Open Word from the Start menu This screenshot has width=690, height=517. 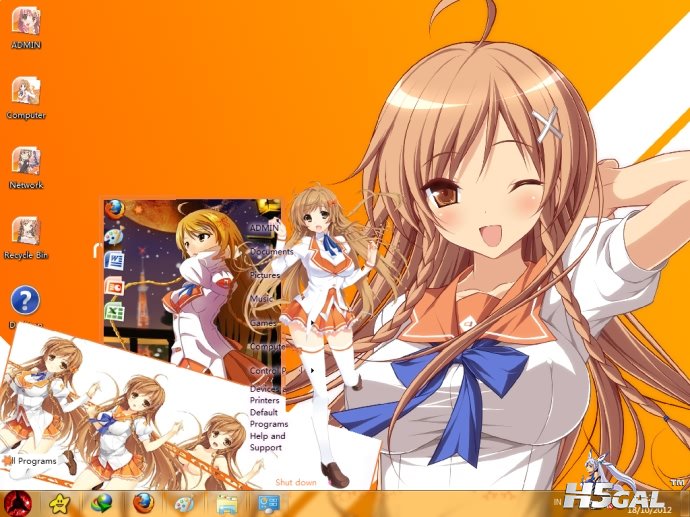115,261
